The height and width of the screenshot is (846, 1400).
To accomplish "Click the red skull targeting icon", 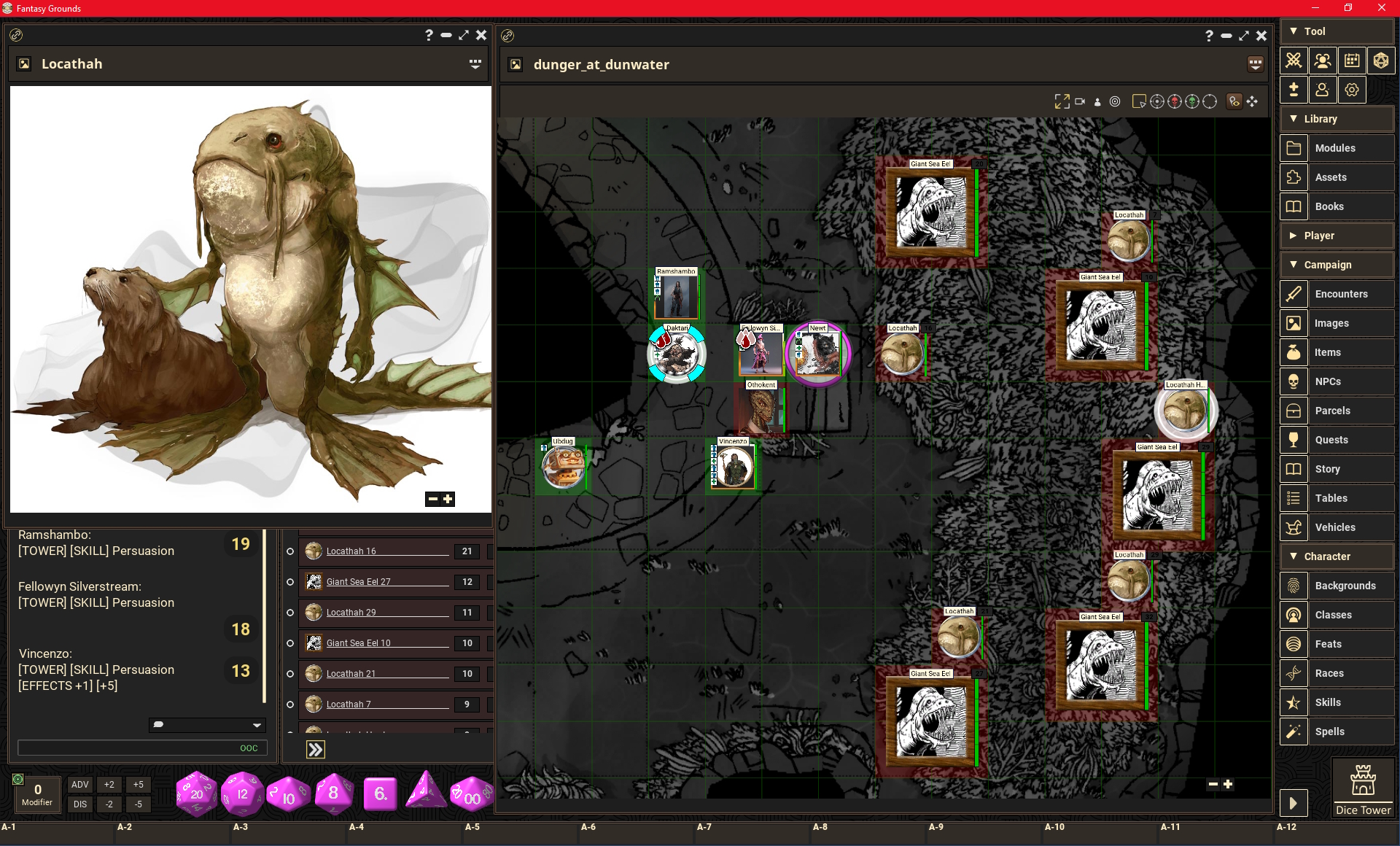I will coord(1175,101).
